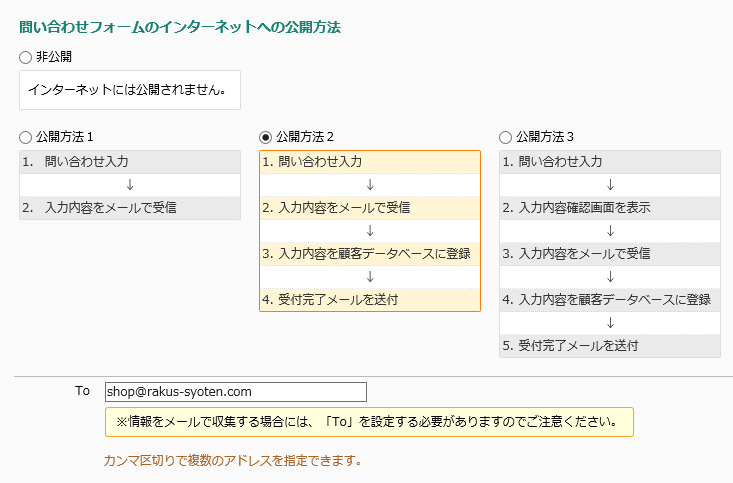Click the yellow To setting notice box
Image resolution: width=733 pixels, height=483 pixels.
point(369,422)
